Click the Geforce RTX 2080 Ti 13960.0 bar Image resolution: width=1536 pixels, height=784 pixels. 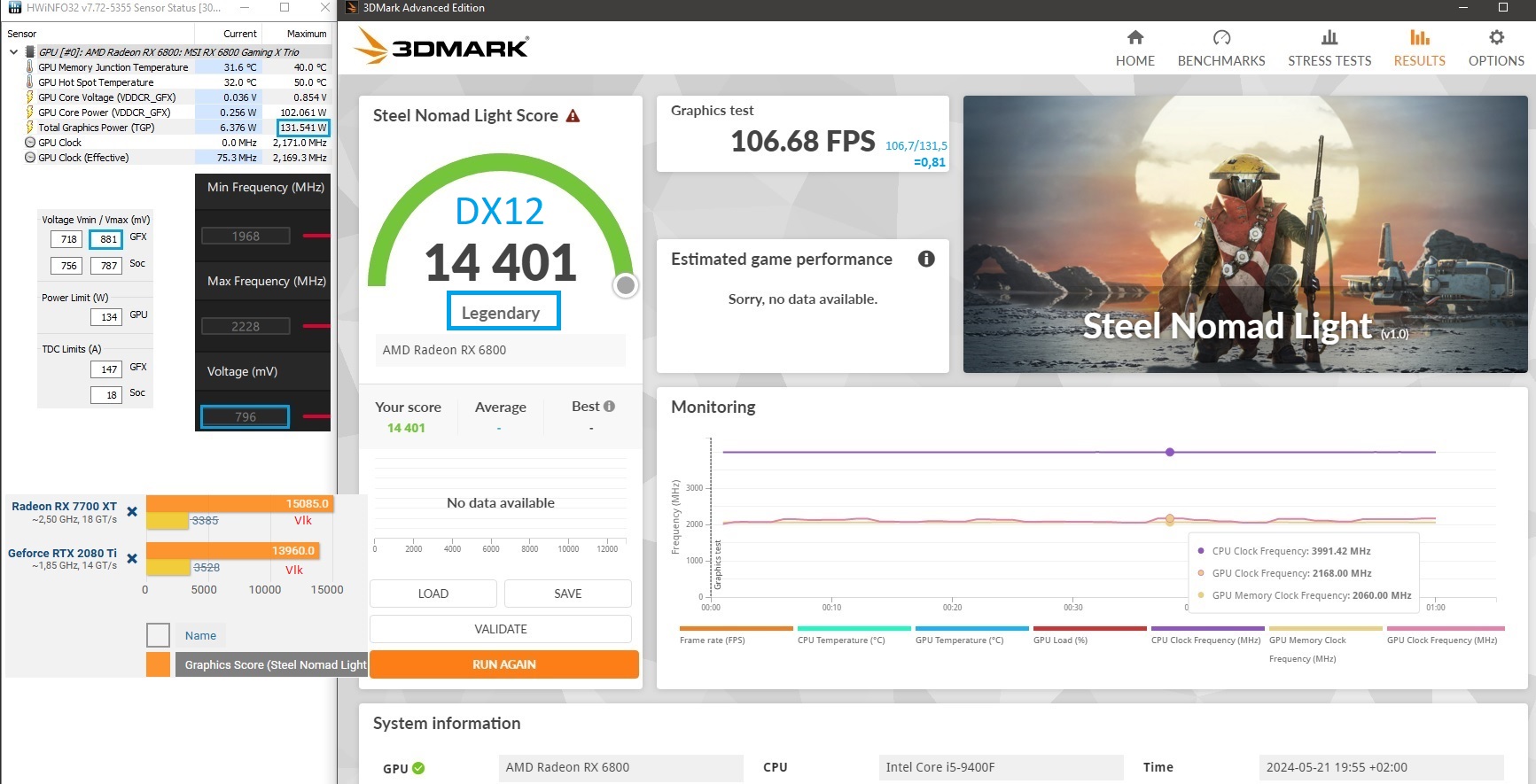pos(233,550)
